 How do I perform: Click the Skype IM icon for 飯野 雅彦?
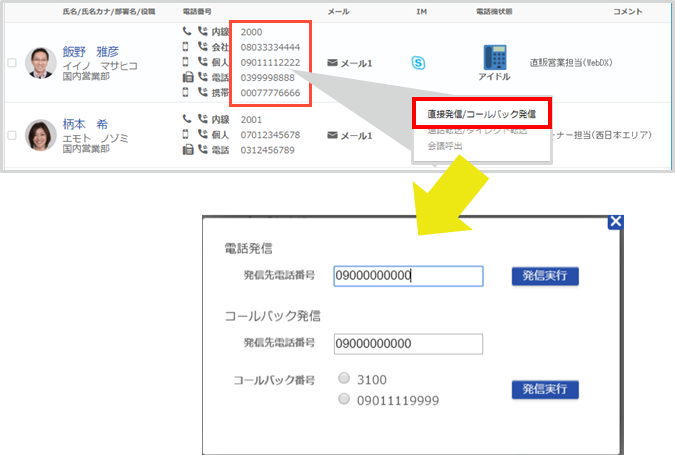[418, 63]
